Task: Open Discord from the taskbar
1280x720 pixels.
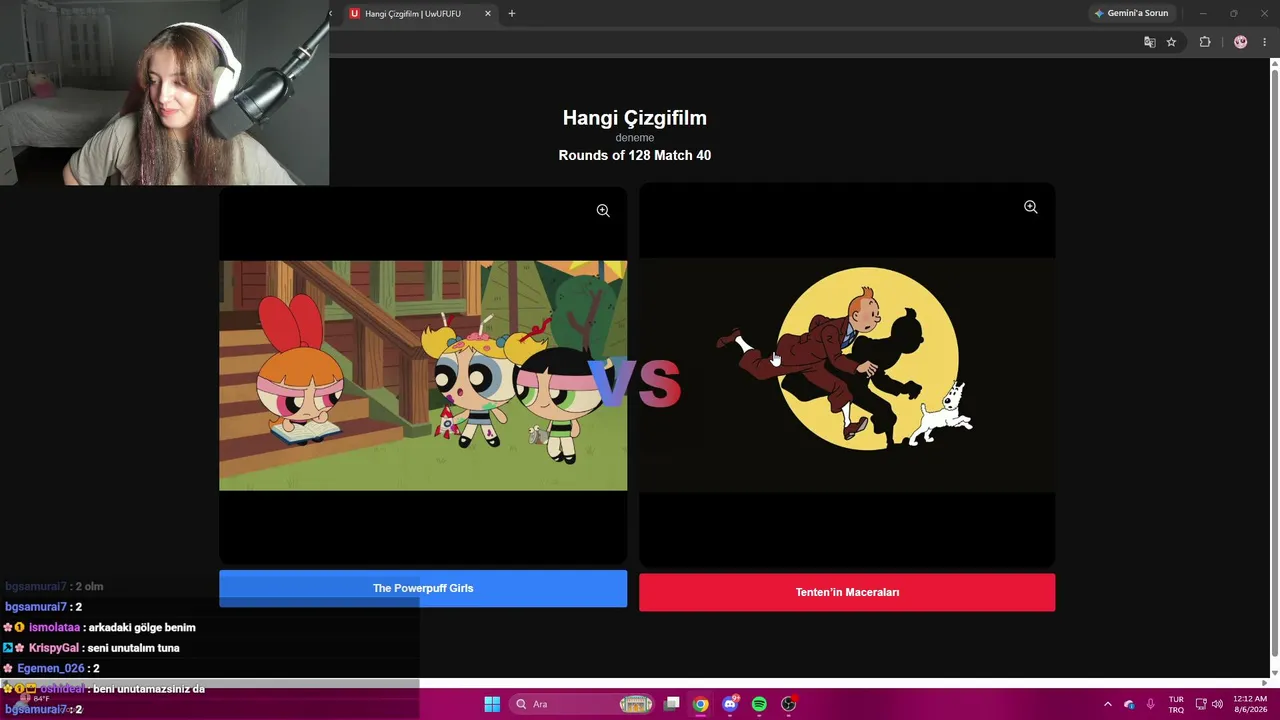Action: (x=730, y=704)
